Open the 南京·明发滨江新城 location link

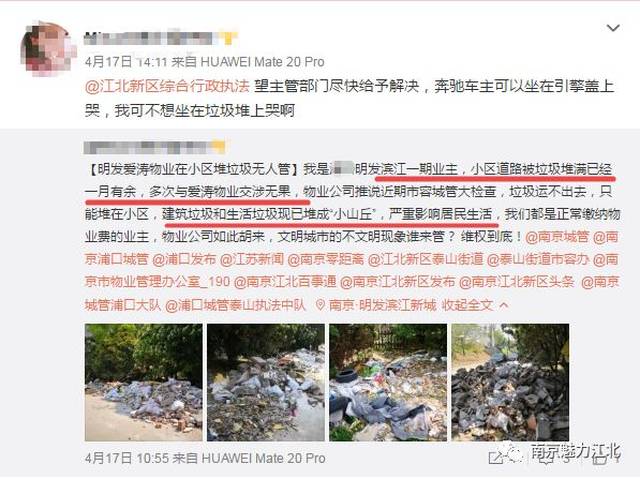[x=382, y=305]
